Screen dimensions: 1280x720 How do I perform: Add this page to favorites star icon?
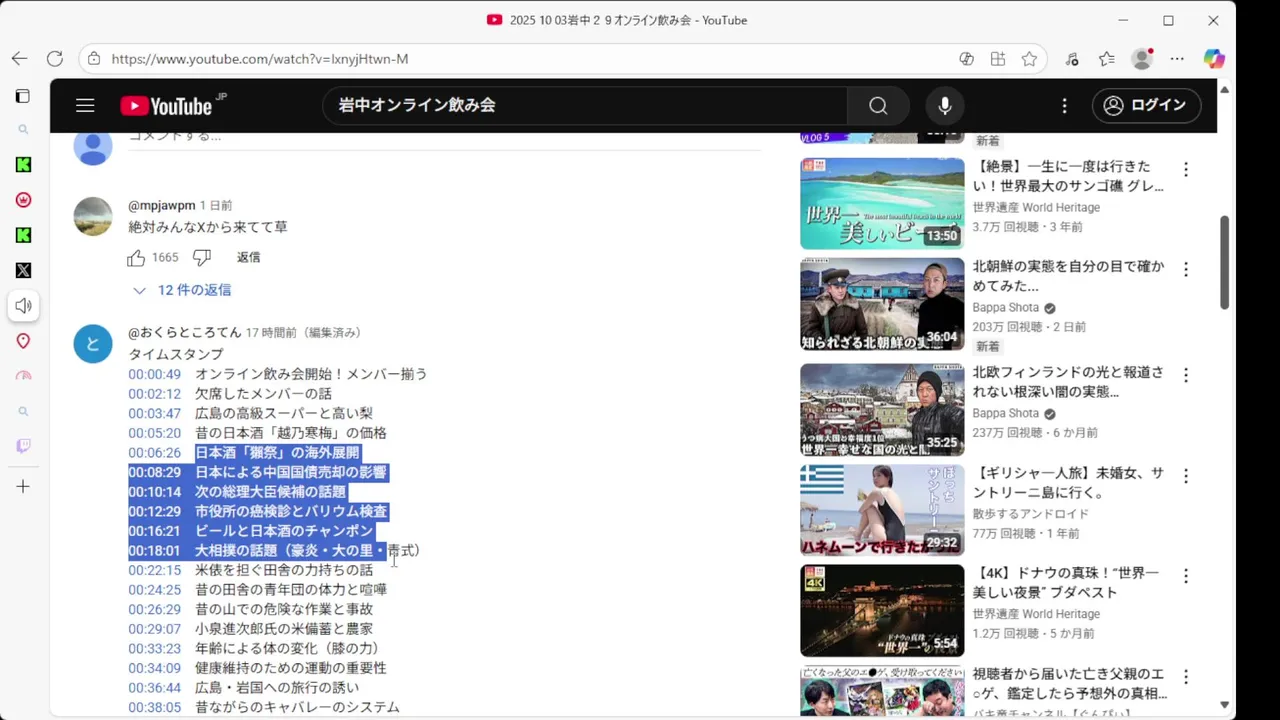1029,59
